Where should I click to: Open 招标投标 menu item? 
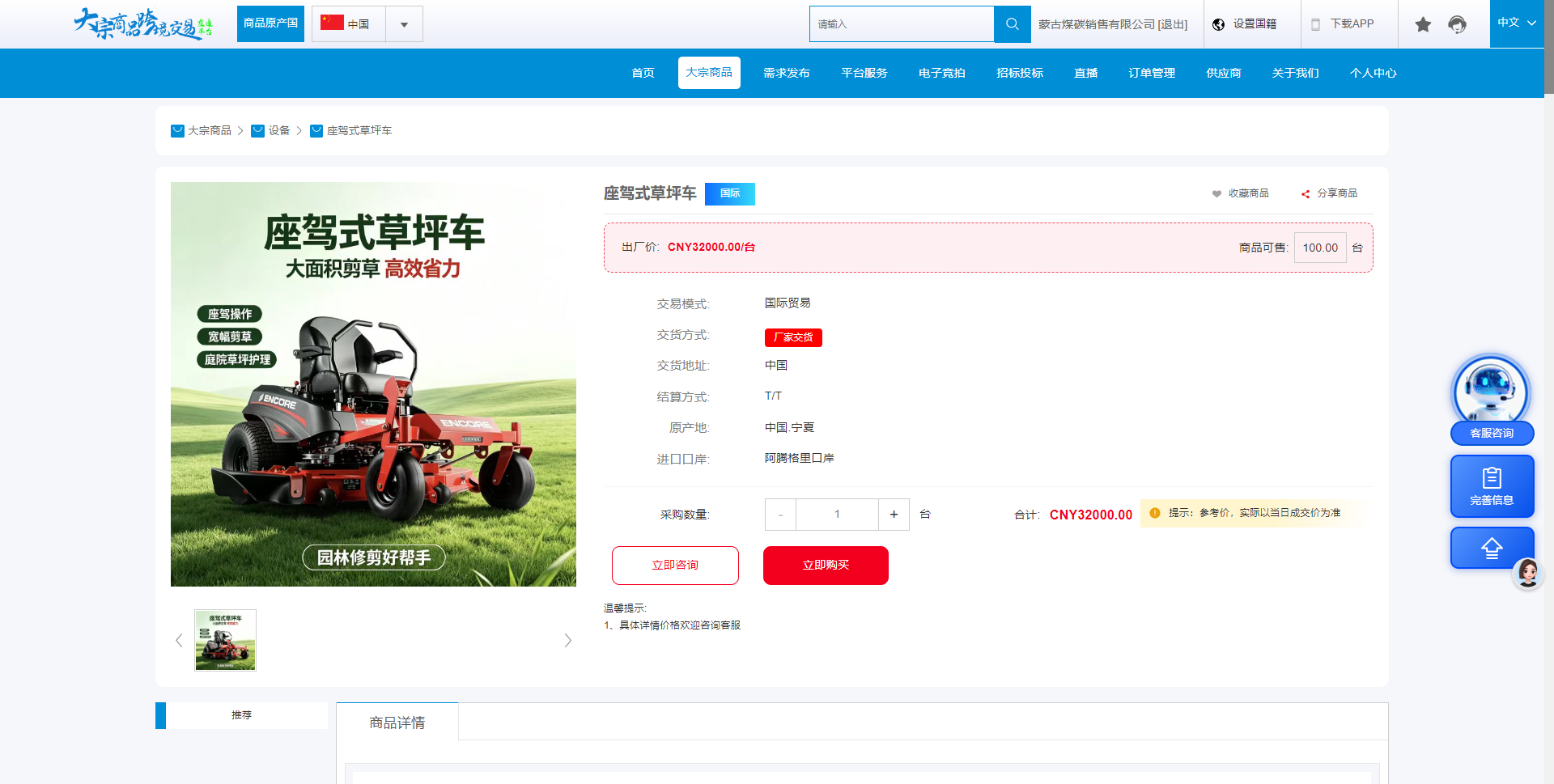pyautogui.click(x=1020, y=73)
